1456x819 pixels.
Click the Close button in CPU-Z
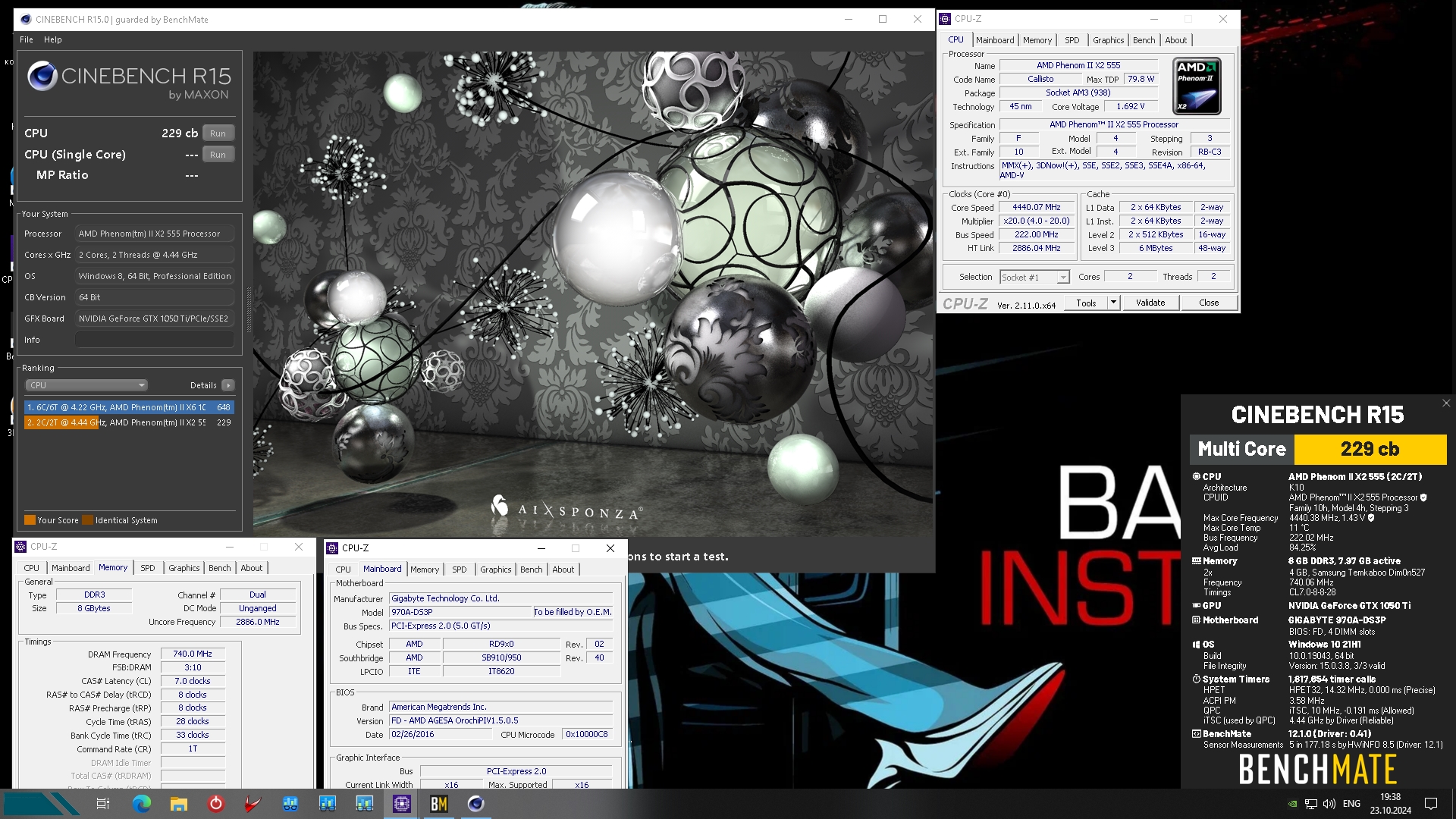[x=1209, y=303]
